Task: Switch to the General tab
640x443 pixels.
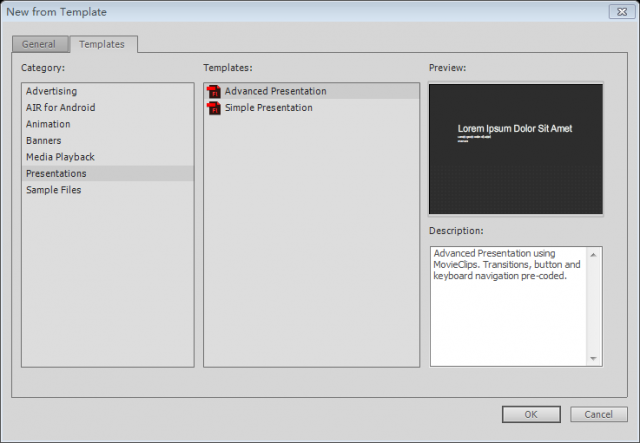Action: click(x=40, y=44)
